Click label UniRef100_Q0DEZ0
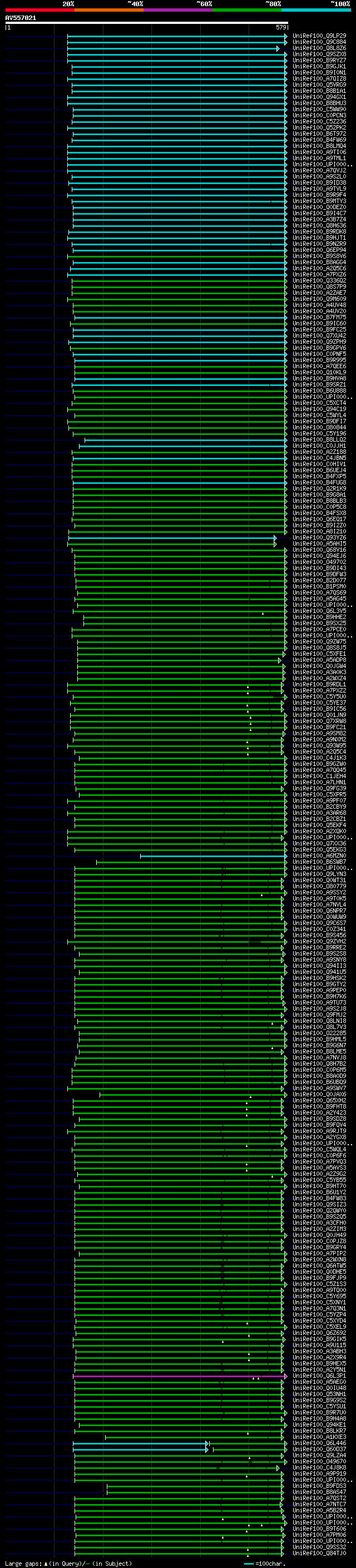The image size is (356, 1568). point(319,207)
